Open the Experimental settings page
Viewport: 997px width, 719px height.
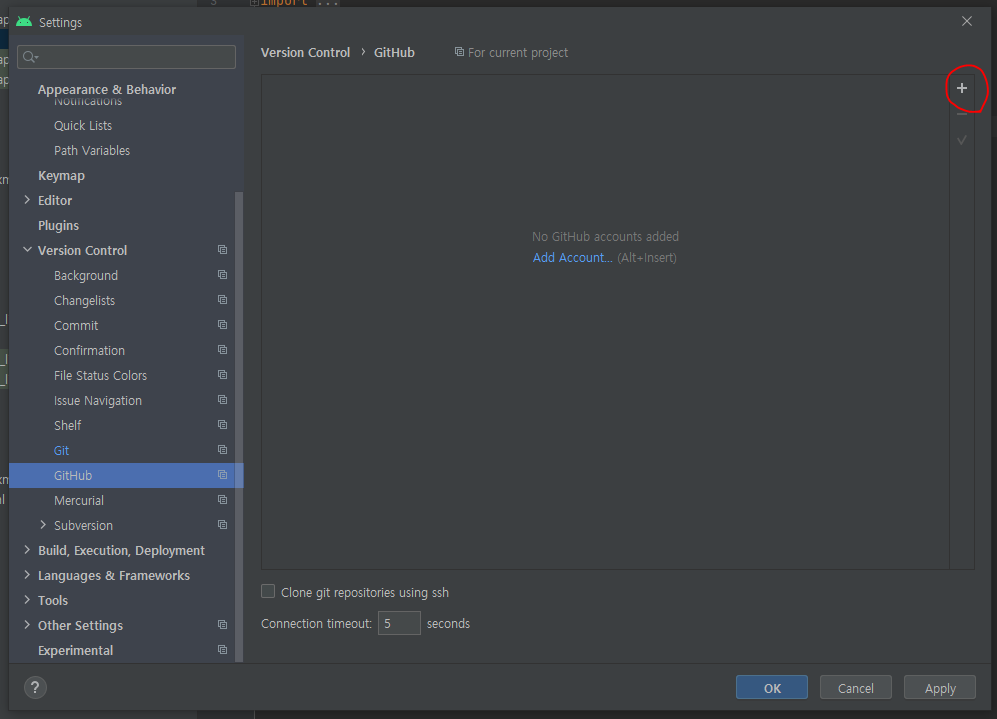point(76,651)
